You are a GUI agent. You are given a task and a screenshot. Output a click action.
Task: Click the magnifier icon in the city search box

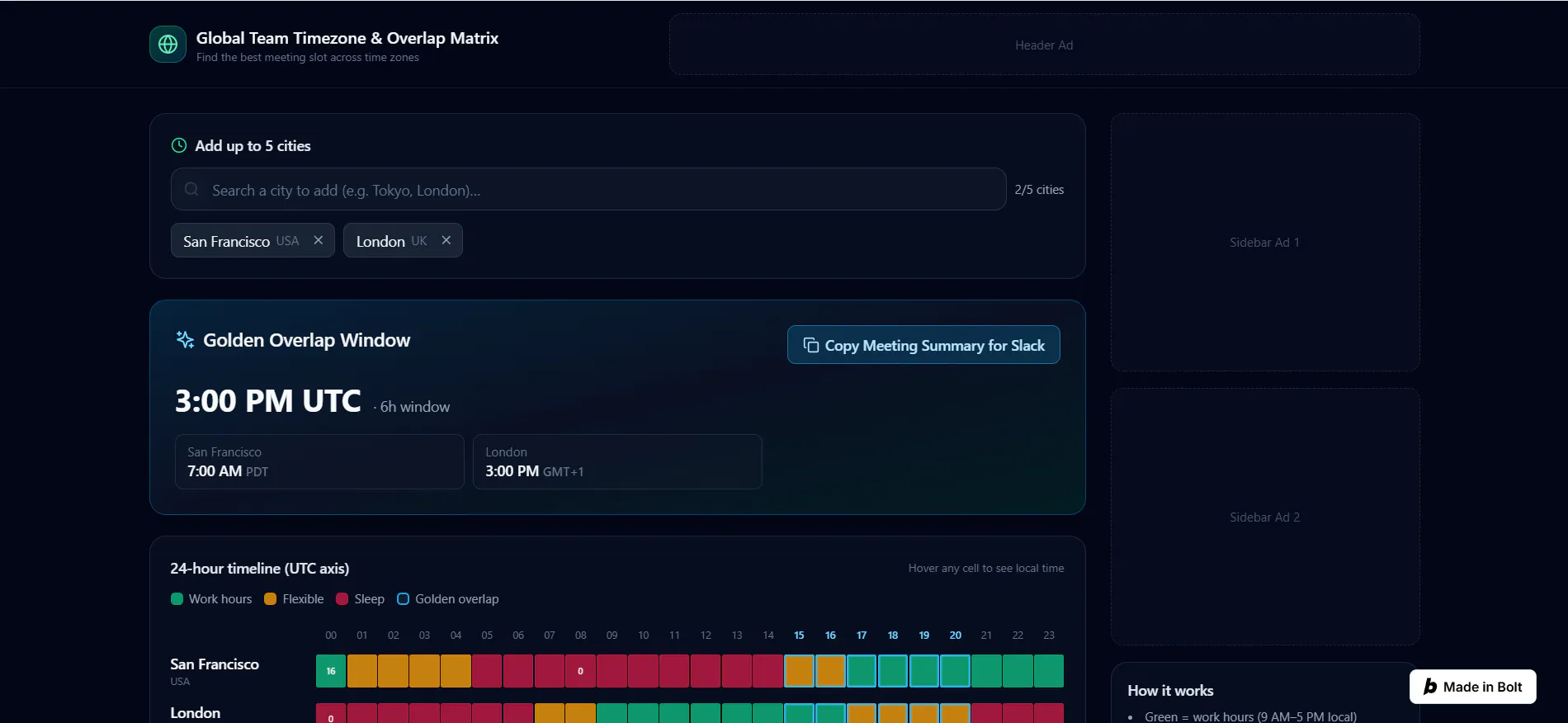pos(191,189)
